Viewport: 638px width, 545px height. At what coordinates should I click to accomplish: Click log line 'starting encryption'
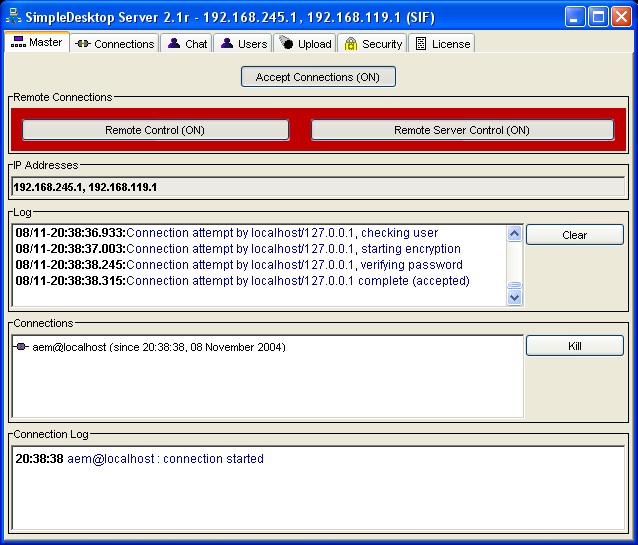coord(238,249)
